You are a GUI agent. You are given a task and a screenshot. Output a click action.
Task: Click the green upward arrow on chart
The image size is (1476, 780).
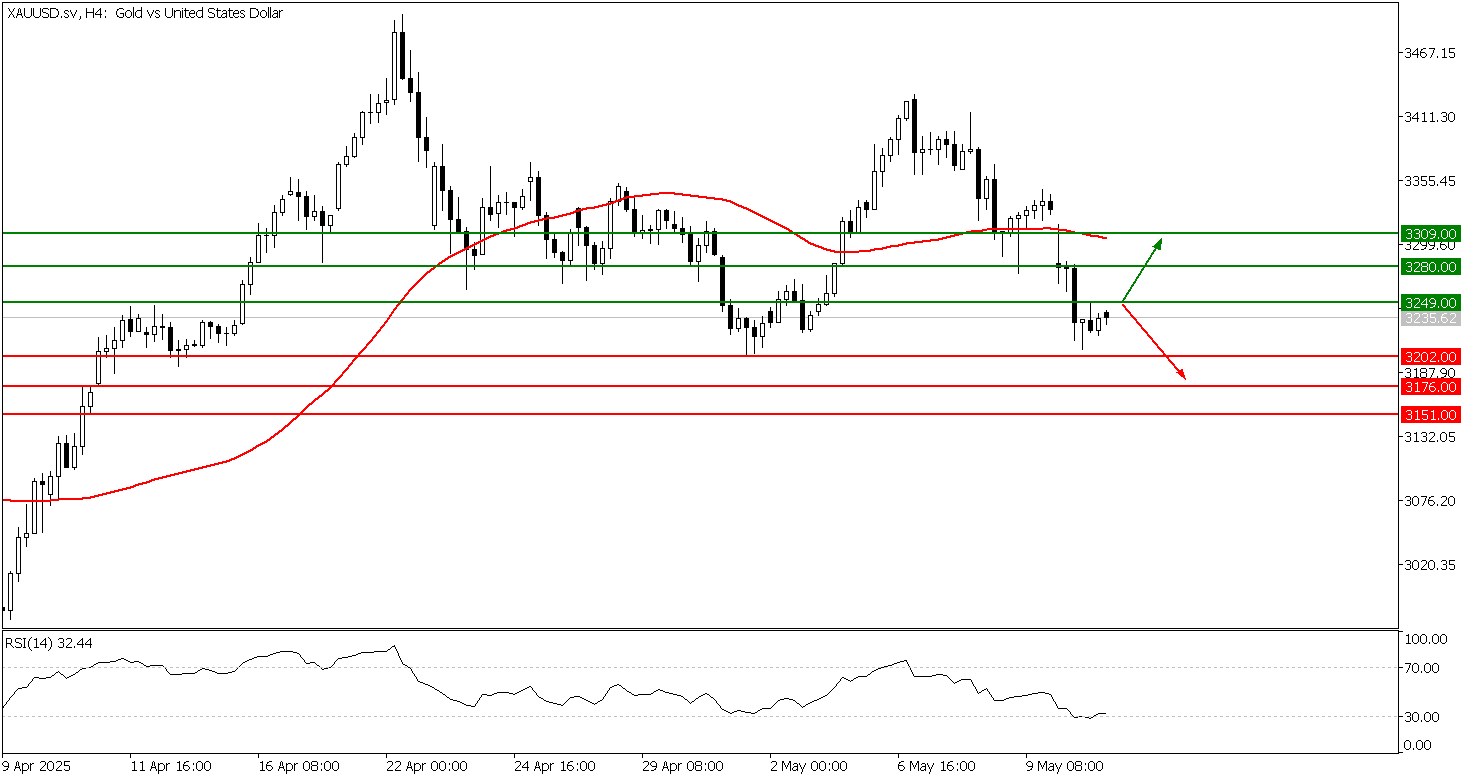pyautogui.click(x=1142, y=270)
